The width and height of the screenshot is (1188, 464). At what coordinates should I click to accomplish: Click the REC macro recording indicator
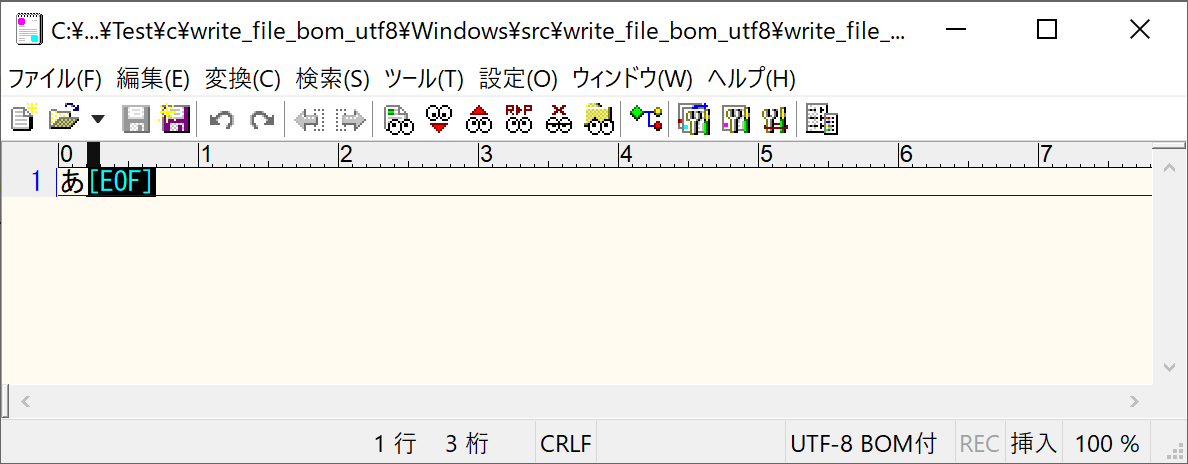[980, 444]
